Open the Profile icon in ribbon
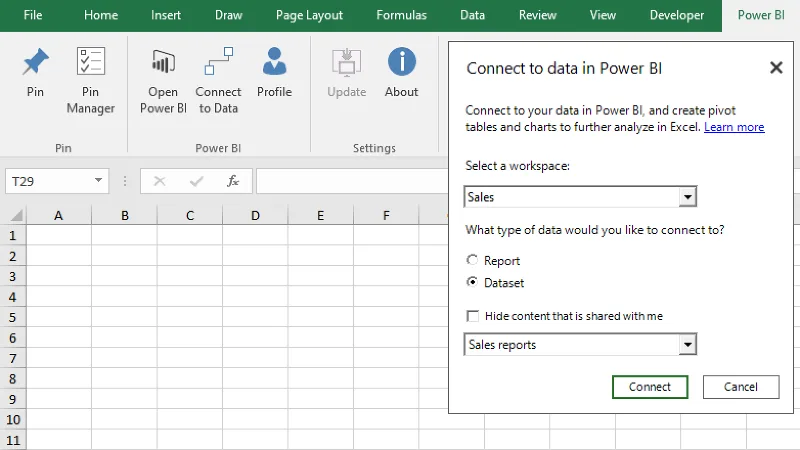Screen dimensions: 800x450 tap(274, 61)
